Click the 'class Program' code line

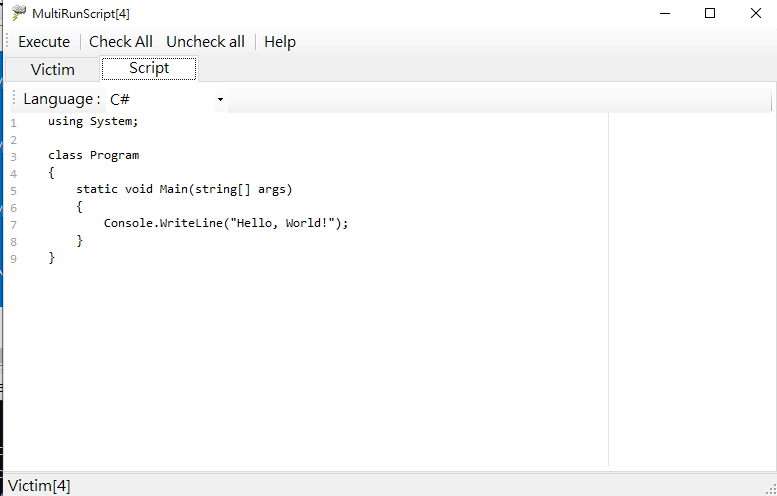pos(93,155)
